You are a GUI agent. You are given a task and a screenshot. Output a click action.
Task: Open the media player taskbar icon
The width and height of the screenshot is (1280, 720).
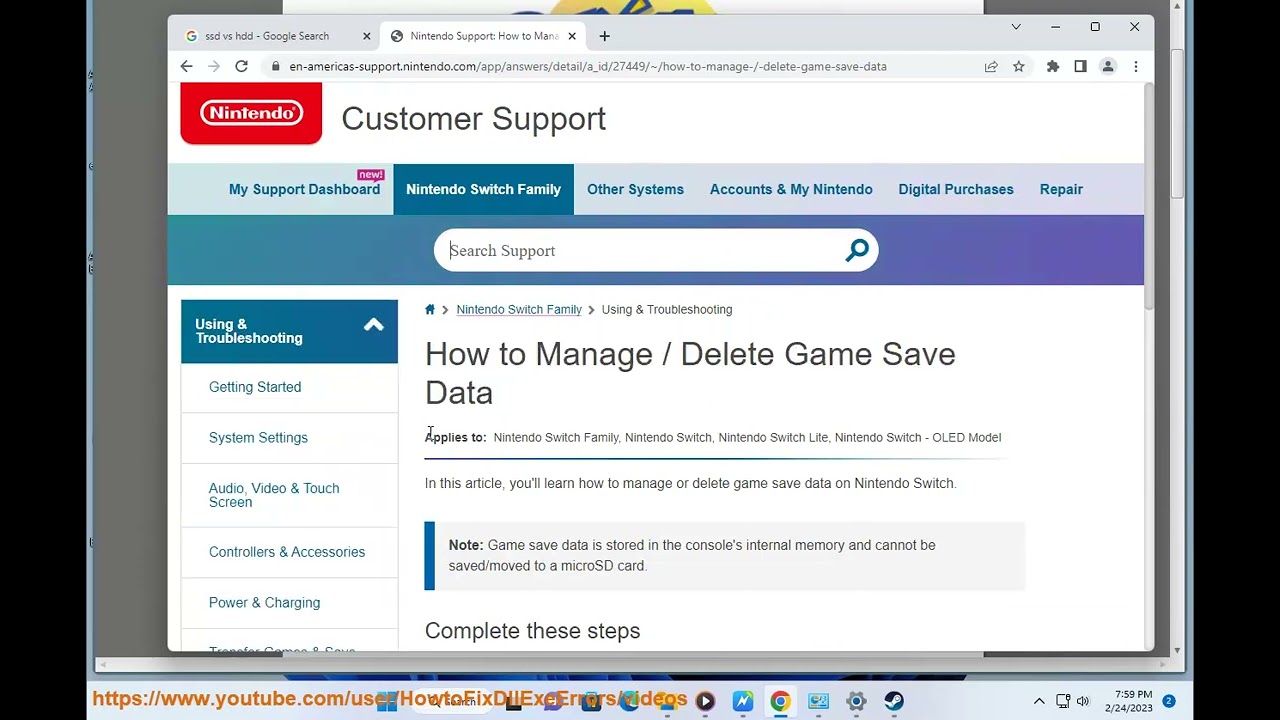705,701
